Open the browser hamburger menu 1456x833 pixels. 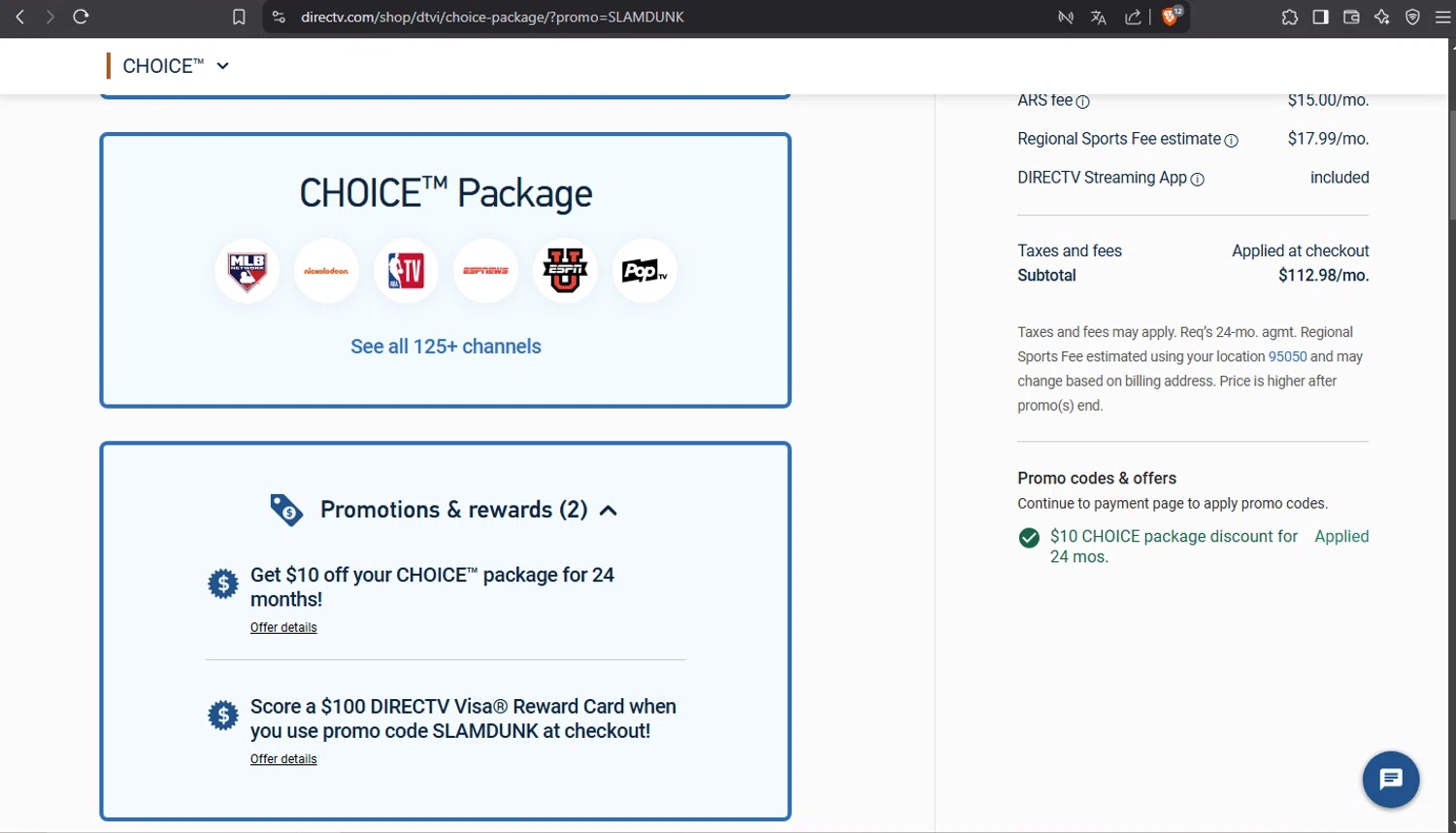coord(1443,17)
